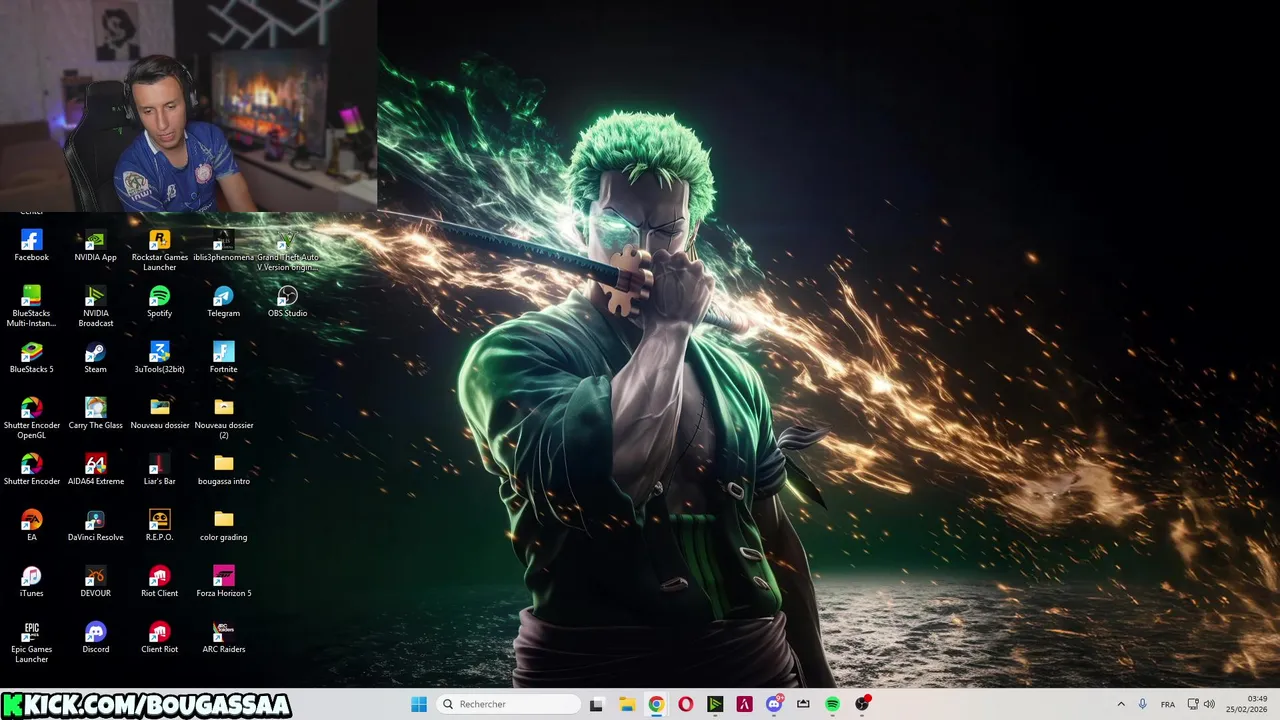The image size is (1280, 720).
Task: Select the Nouveau dossier (2) folder
Action: (223, 418)
